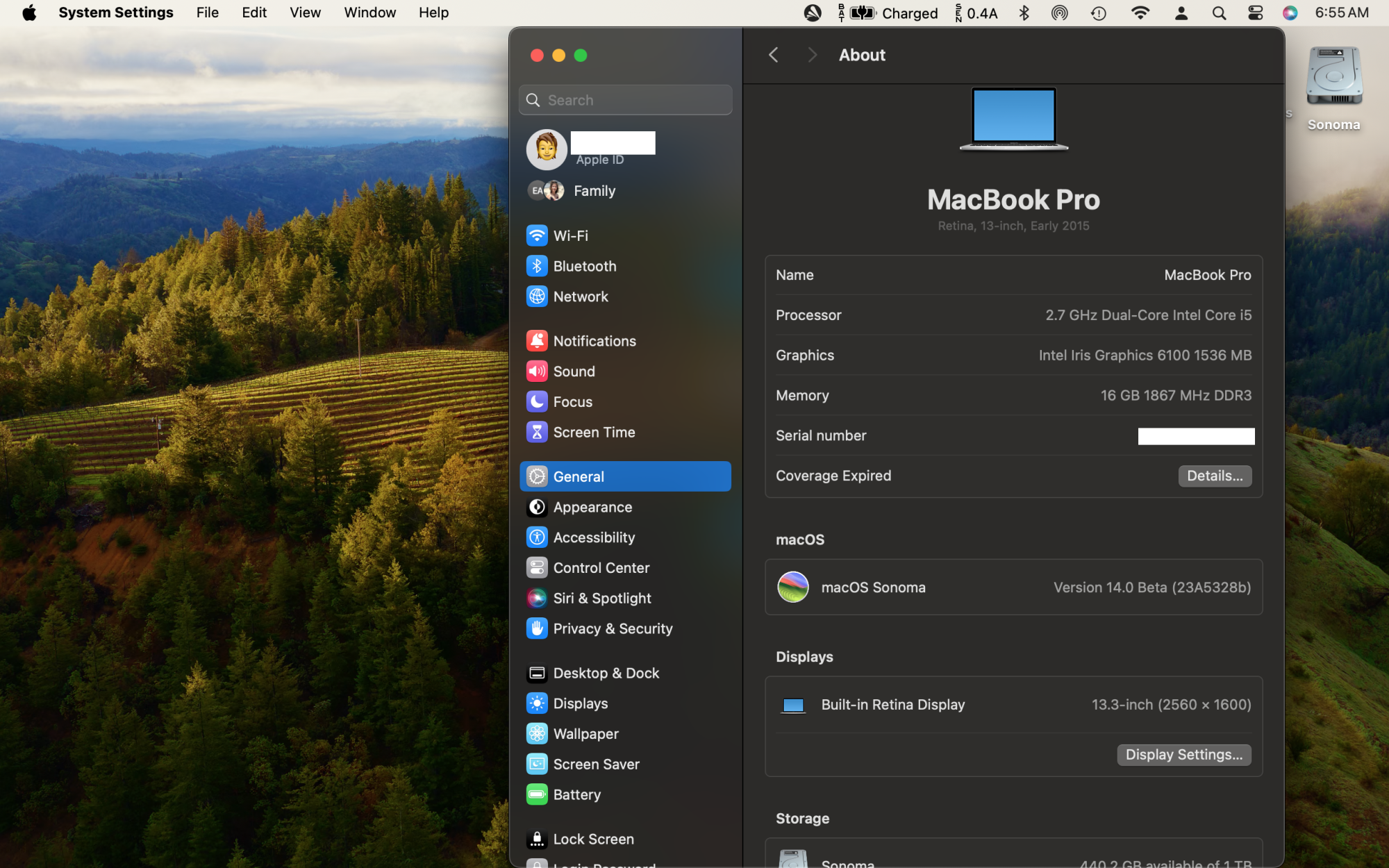
Task: Open Wallpaper settings
Action: [x=585, y=733]
